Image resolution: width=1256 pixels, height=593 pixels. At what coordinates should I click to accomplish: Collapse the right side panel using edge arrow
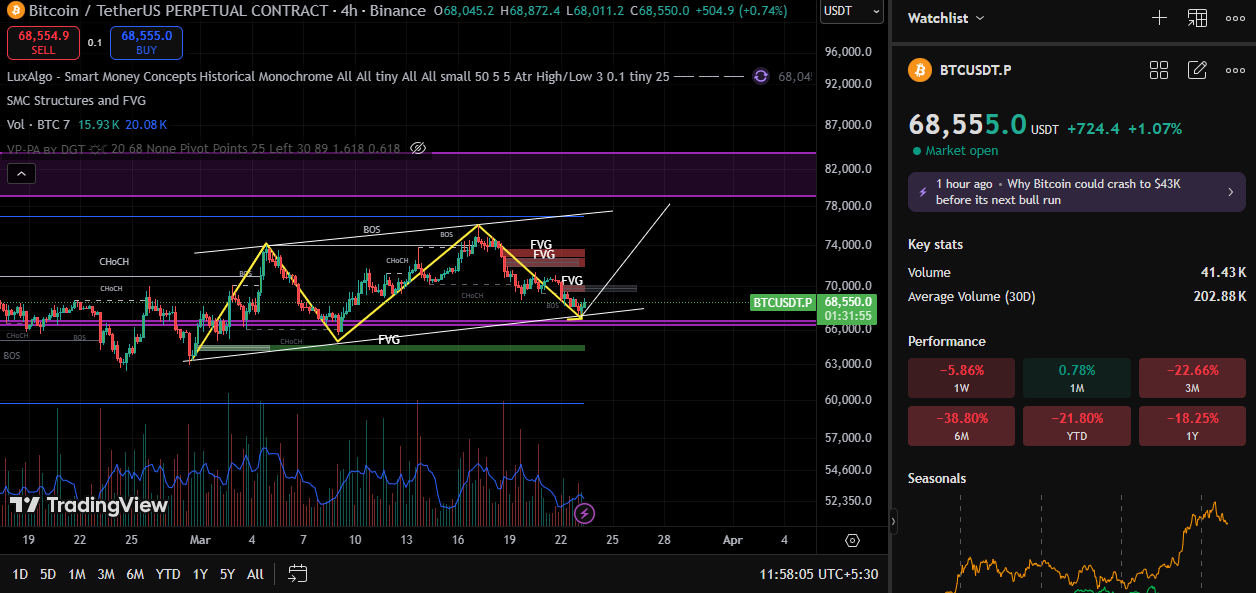click(x=893, y=521)
